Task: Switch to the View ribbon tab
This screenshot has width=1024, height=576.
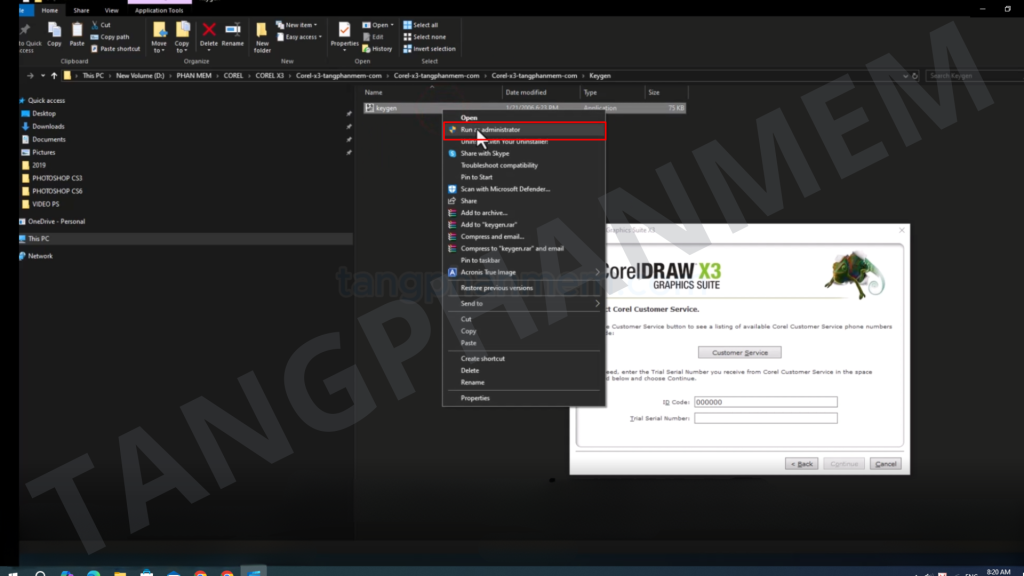Action: point(111,10)
